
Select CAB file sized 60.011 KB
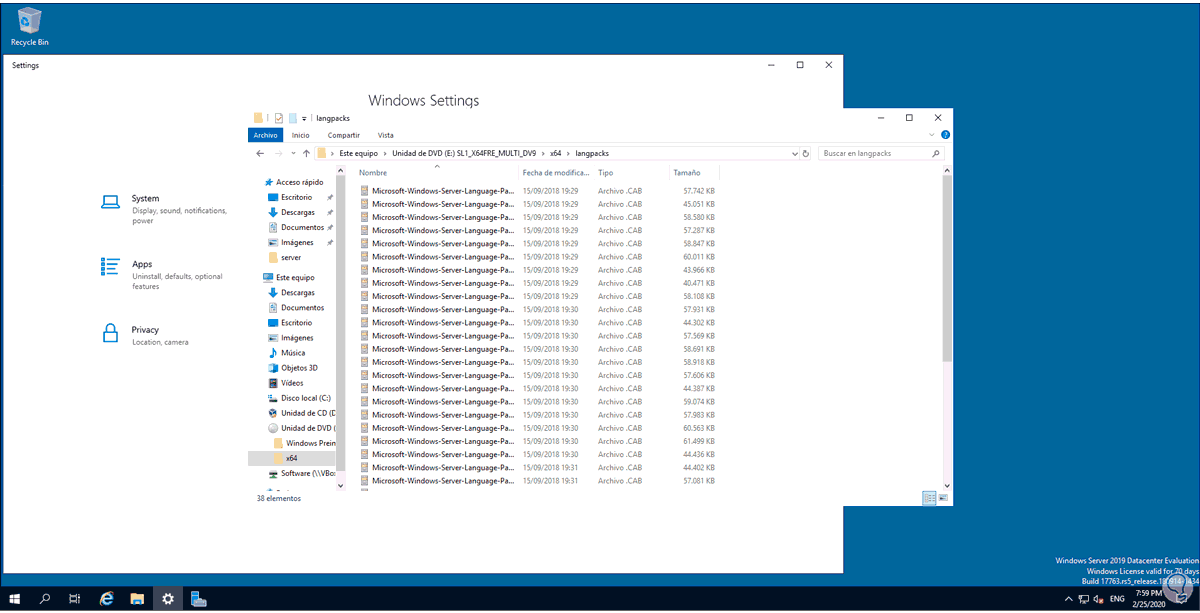click(x=538, y=256)
